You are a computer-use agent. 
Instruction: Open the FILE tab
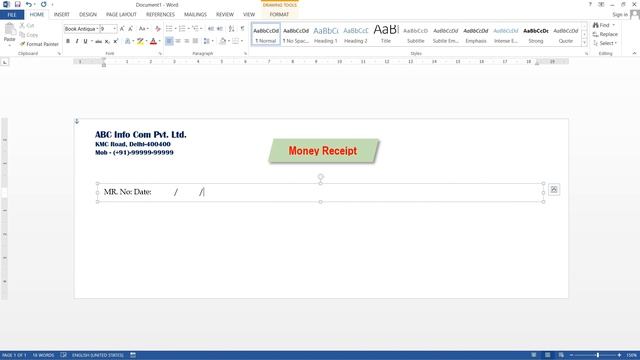click(12, 15)
